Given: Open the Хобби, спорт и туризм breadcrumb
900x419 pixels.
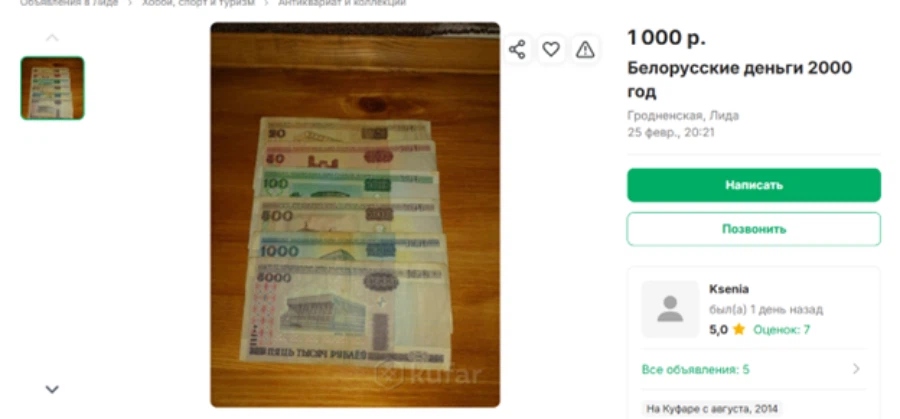Looking at the screenshot, I should 198,3.
